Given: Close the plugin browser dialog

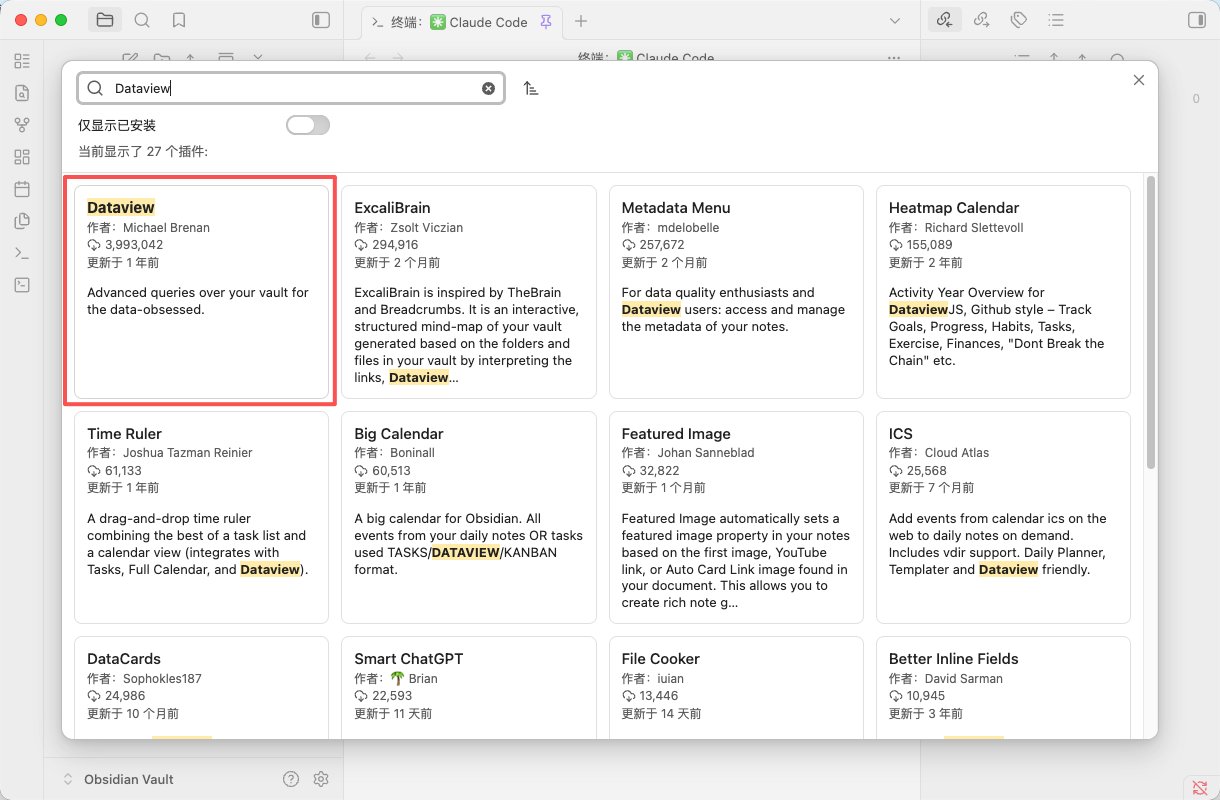Looking at the screenshot, I should (1138, 80).
